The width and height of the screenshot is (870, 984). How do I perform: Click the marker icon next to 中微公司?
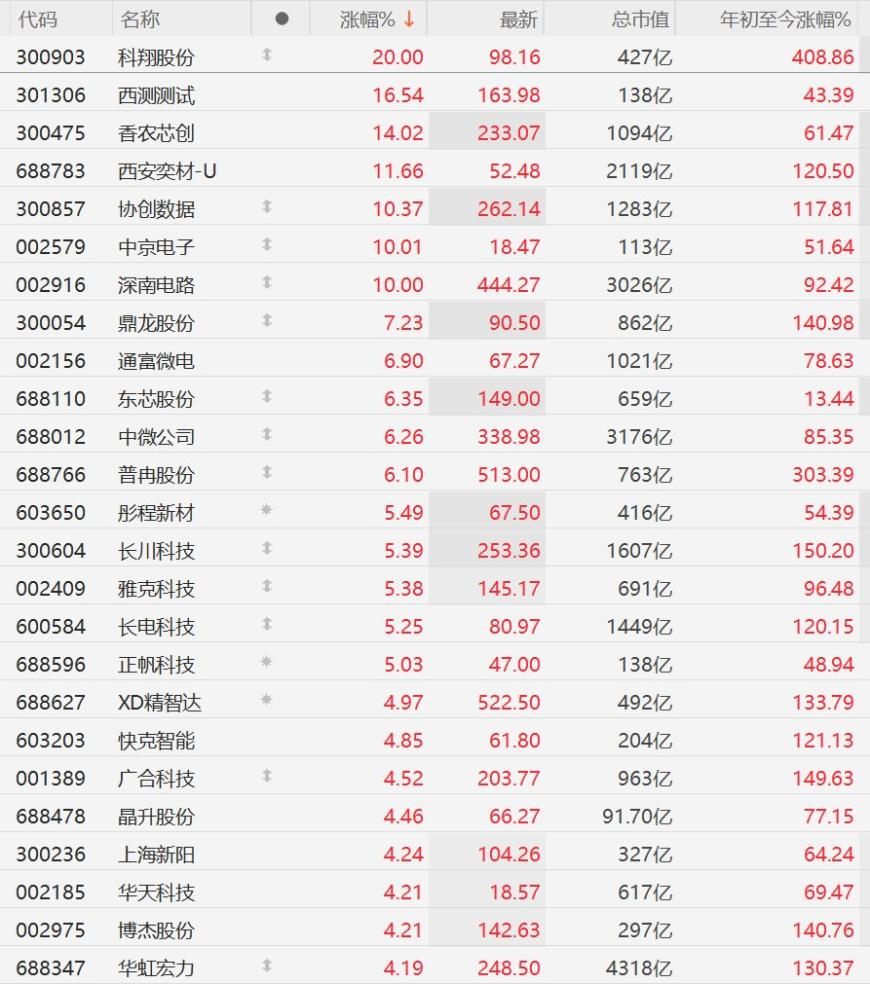(267, 434)
